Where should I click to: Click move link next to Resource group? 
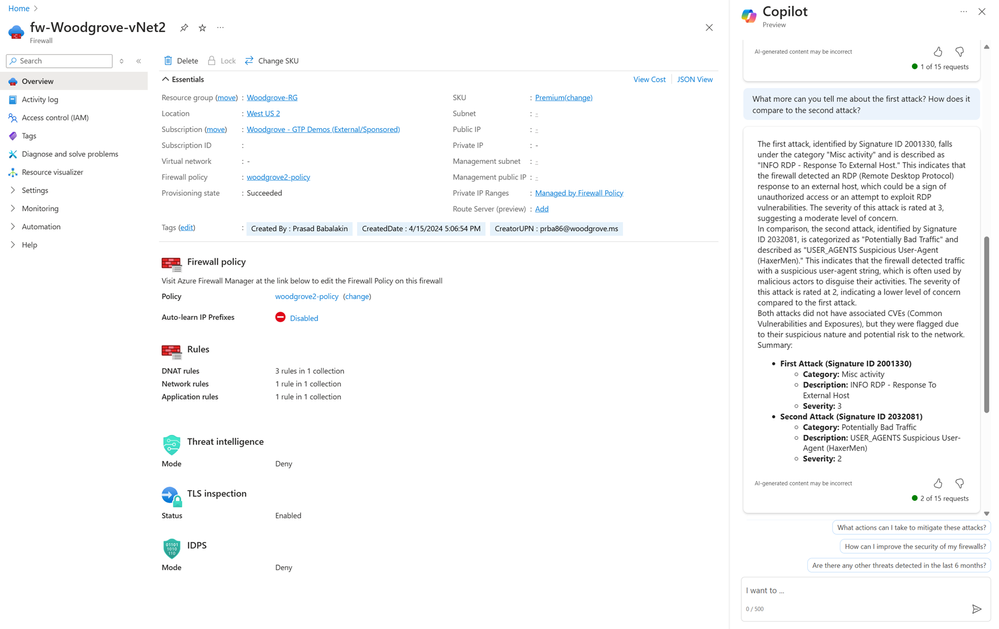(x=226, y=98)
